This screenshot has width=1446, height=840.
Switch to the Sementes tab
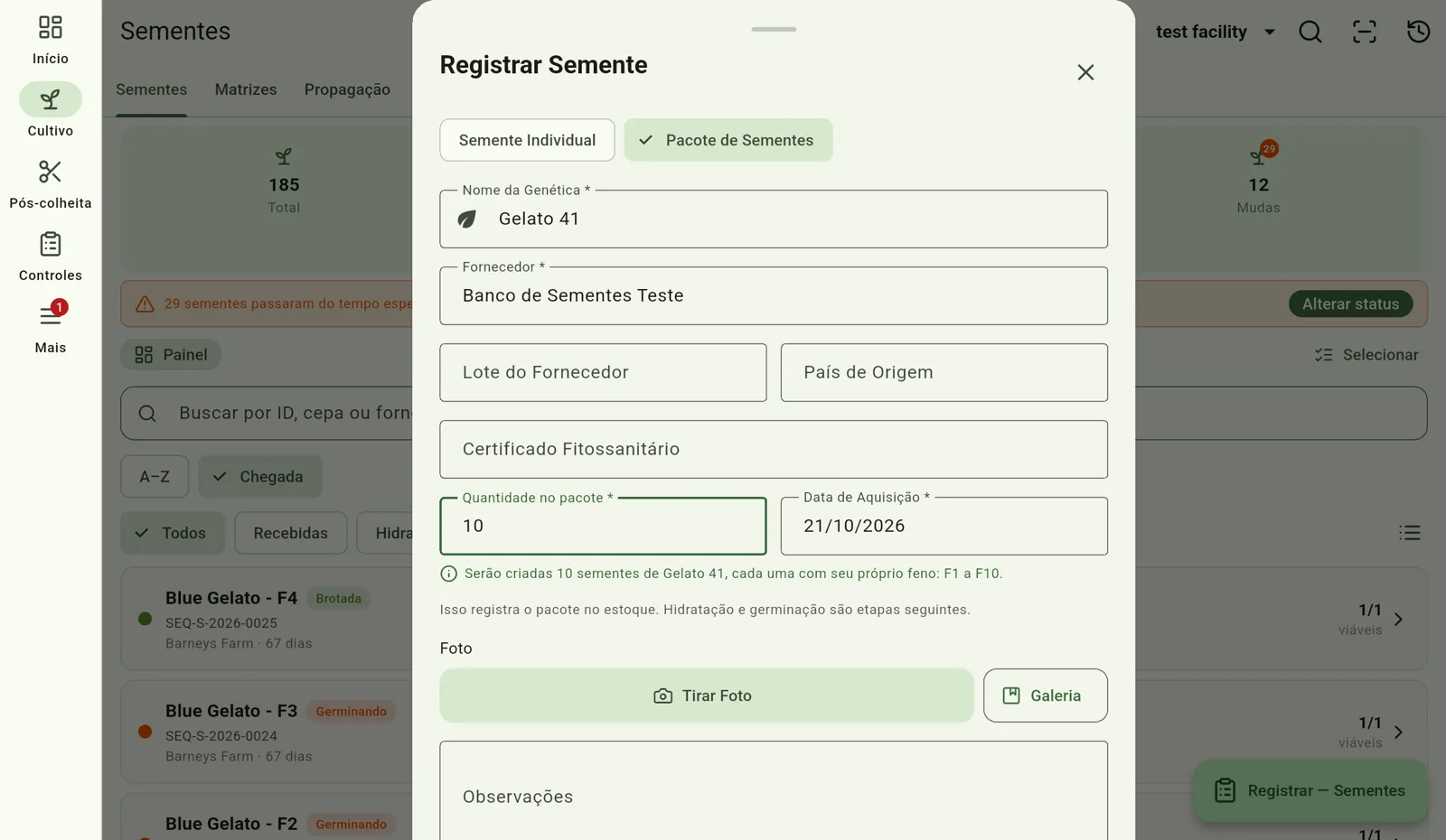pos(151,89)
